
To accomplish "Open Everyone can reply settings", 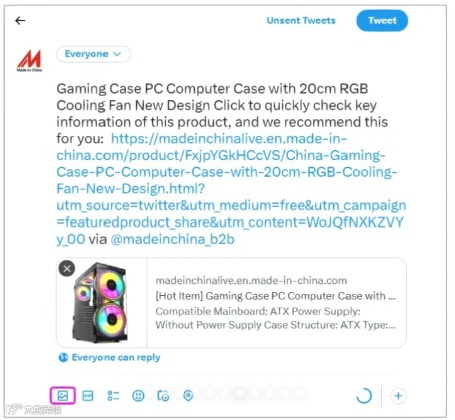I will [109, 358].
